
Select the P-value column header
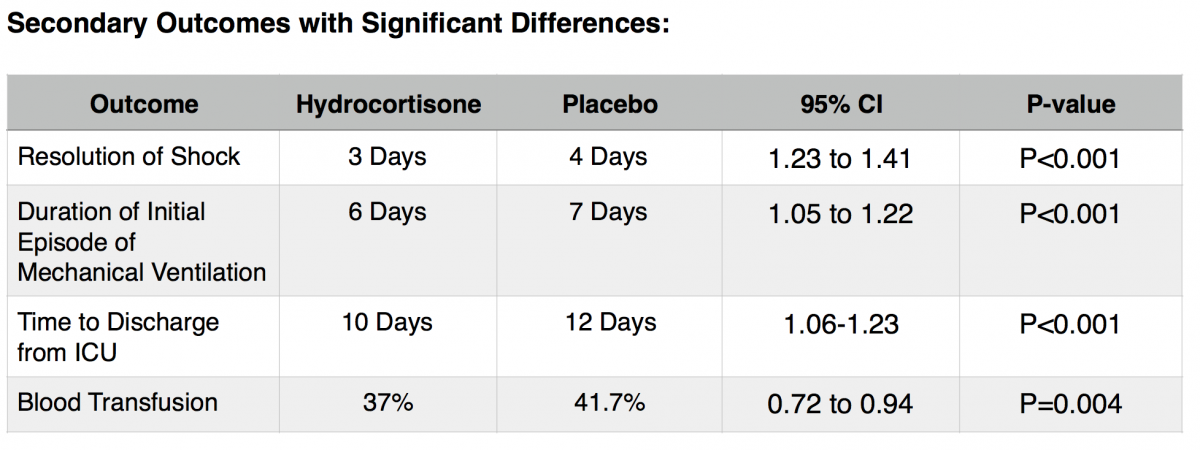1070,104
